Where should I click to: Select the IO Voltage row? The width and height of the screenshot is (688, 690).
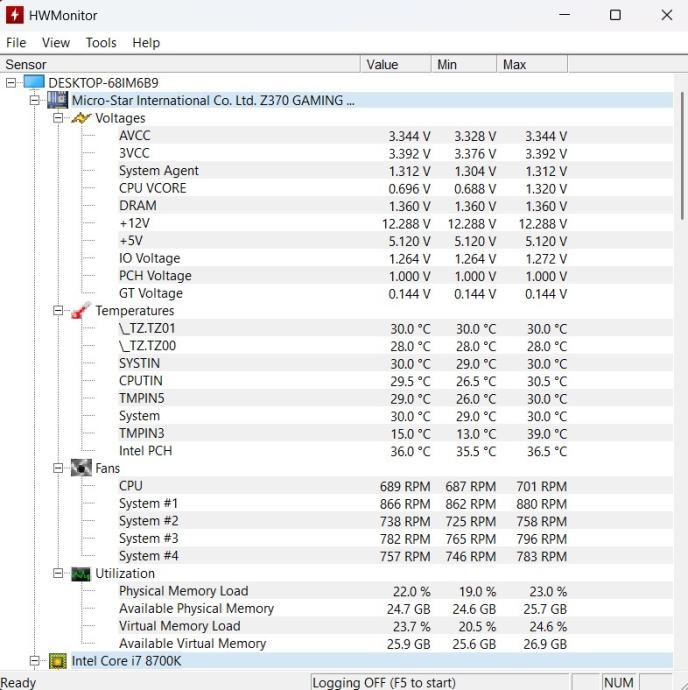tap(395, 258)
